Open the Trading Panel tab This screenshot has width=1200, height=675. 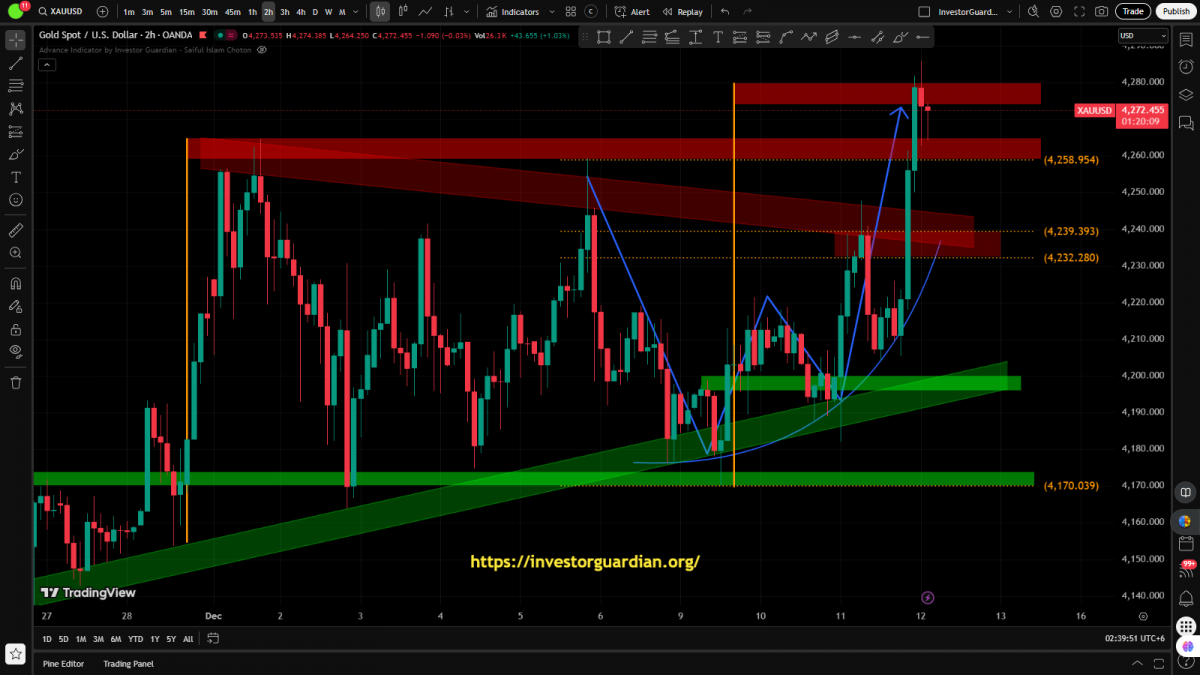tap(128, 663)
